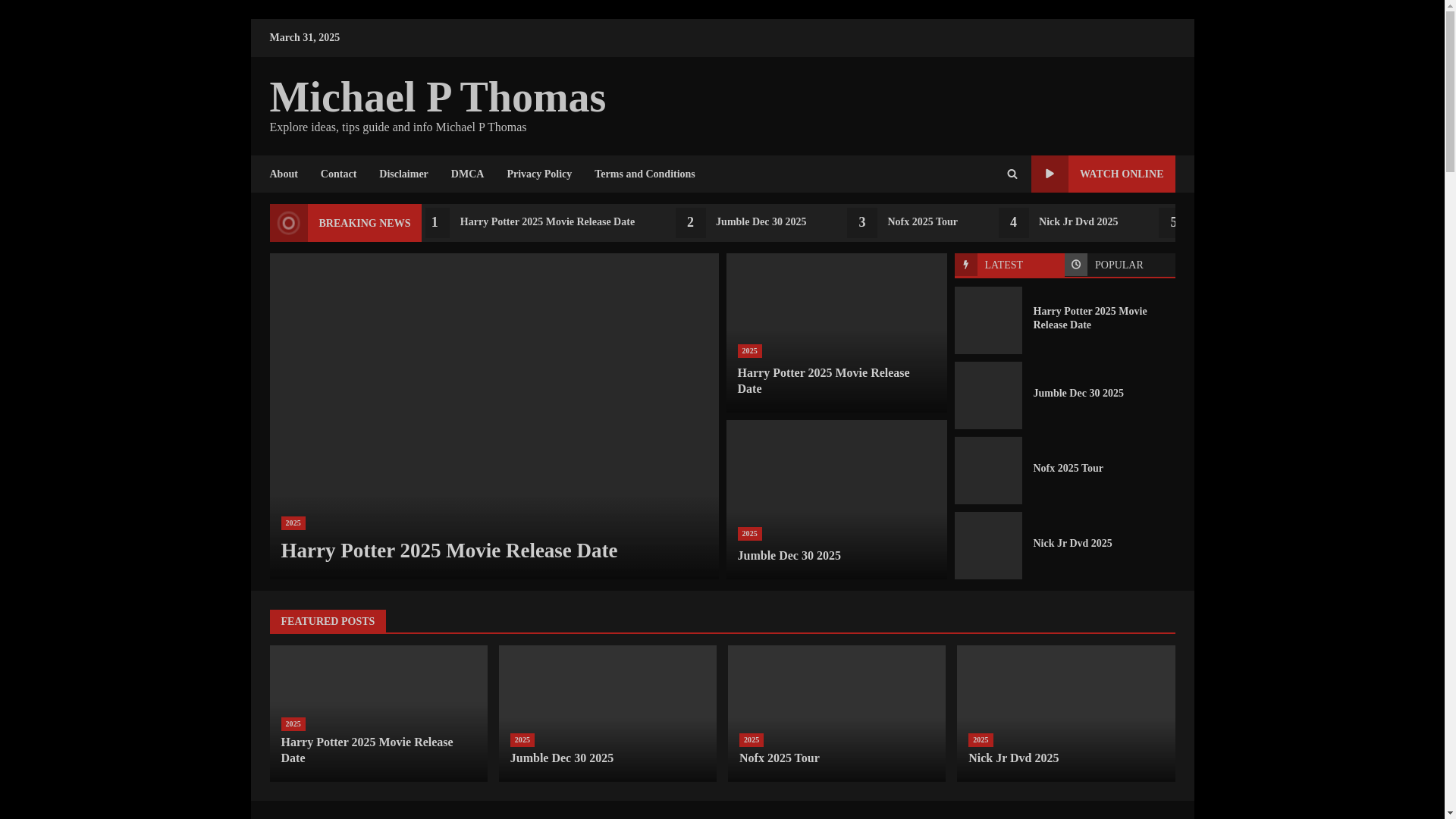Open sidebar Nofx 2025 Tour link
Viewport: 1456px width, 819px height.
(1068, 469)
